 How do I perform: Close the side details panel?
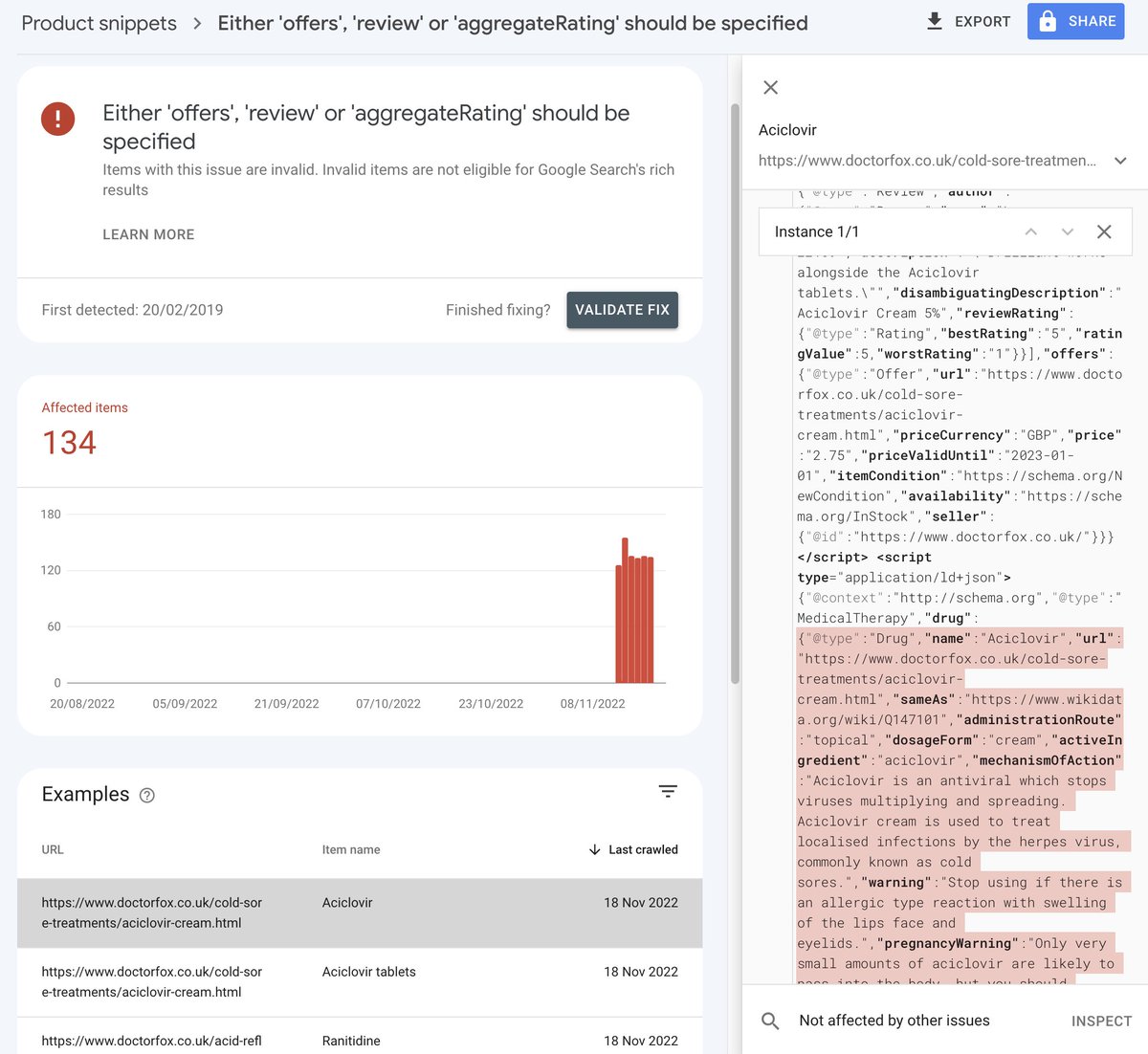pos(771,88)
